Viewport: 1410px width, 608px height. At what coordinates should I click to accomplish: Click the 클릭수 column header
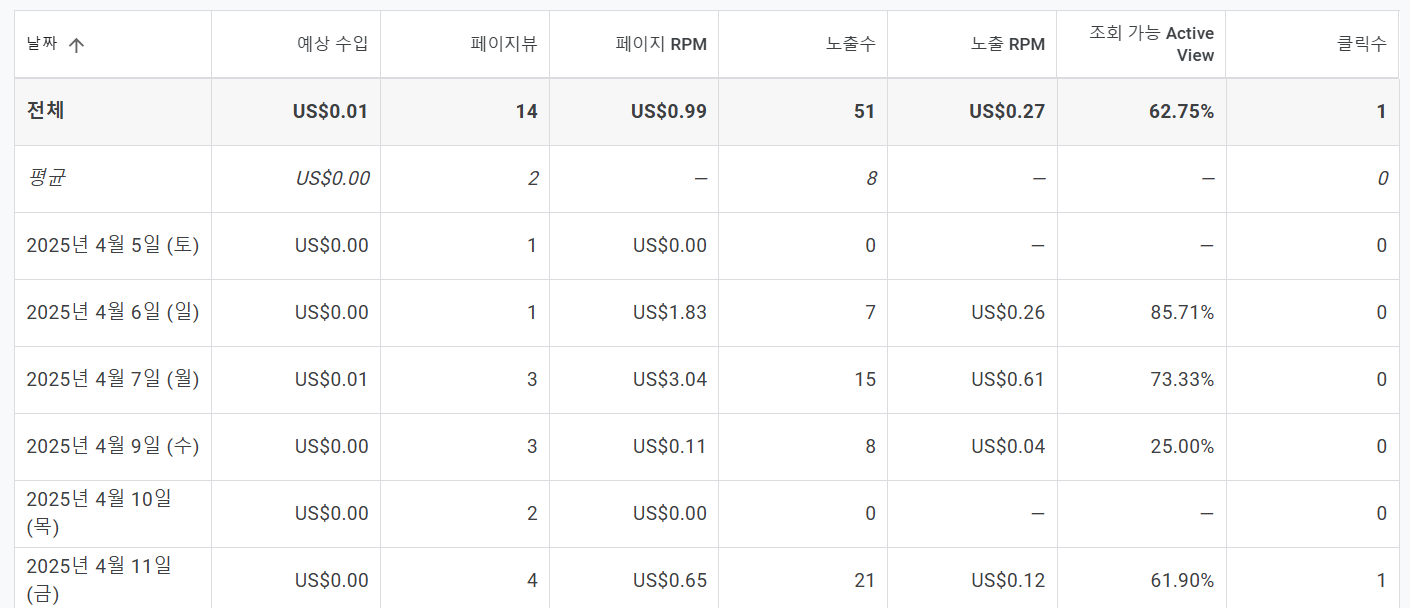pos(1362,44)
